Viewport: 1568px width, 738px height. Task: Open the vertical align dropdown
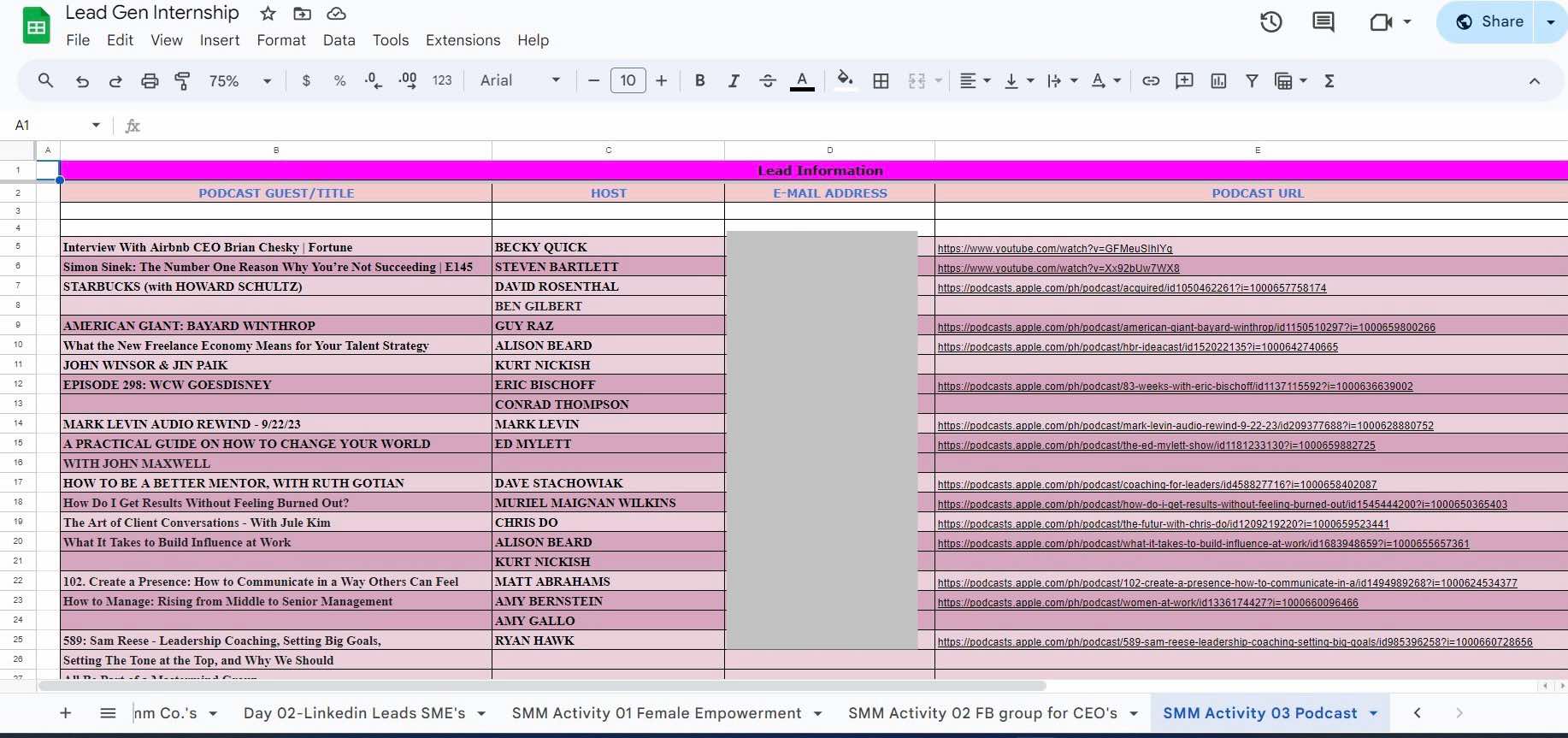point(1019,81)
